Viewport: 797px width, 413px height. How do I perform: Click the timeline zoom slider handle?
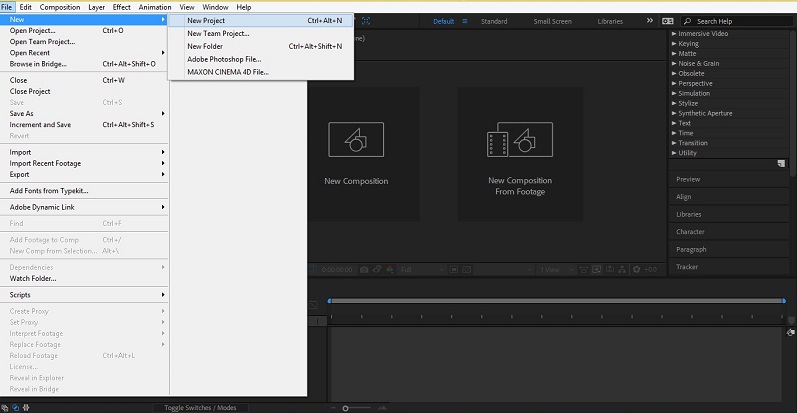345,408
